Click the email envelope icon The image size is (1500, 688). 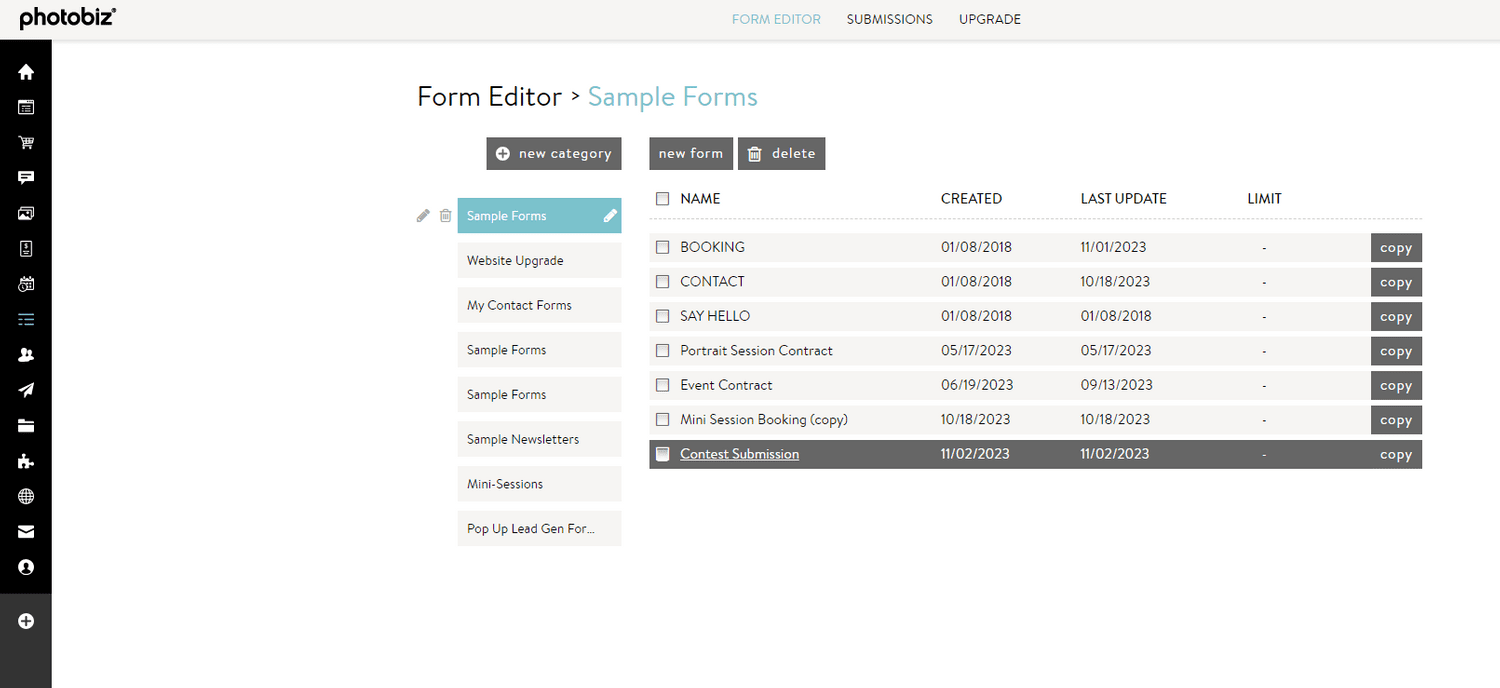point(26,531)
